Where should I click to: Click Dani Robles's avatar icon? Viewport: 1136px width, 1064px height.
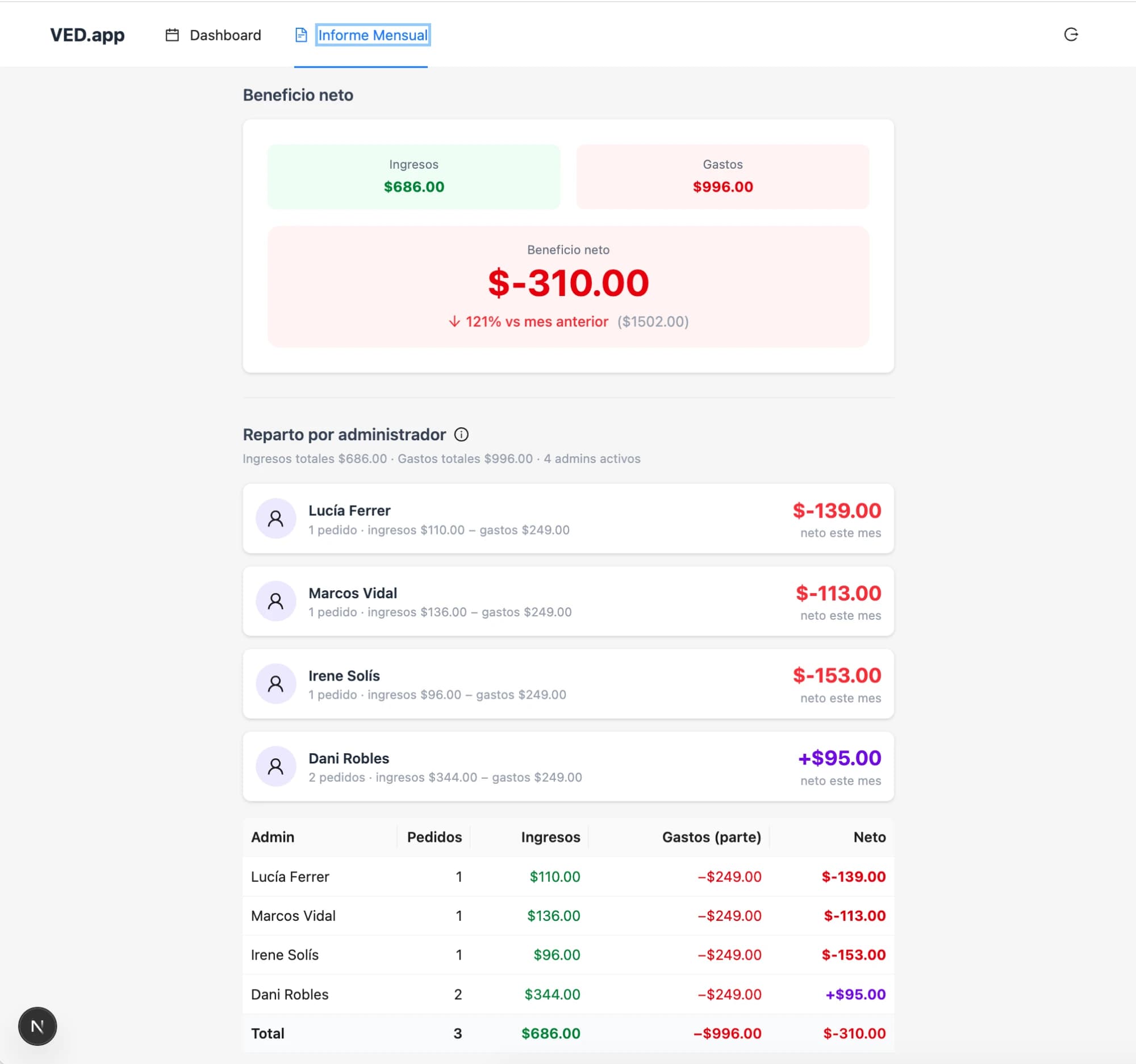(x=275, y=766)
